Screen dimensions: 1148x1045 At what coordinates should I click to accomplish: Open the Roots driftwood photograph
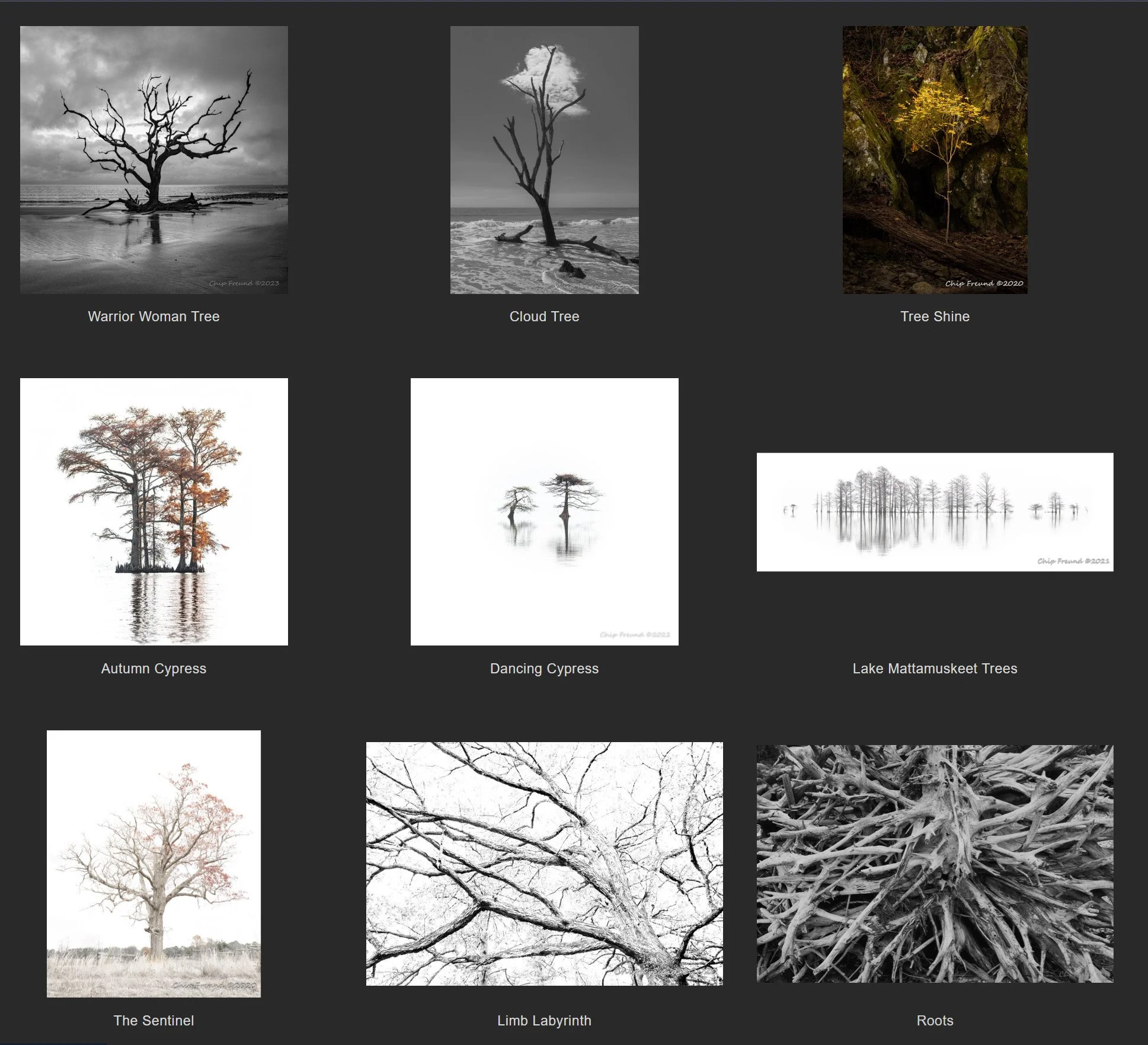coord(935,864)
